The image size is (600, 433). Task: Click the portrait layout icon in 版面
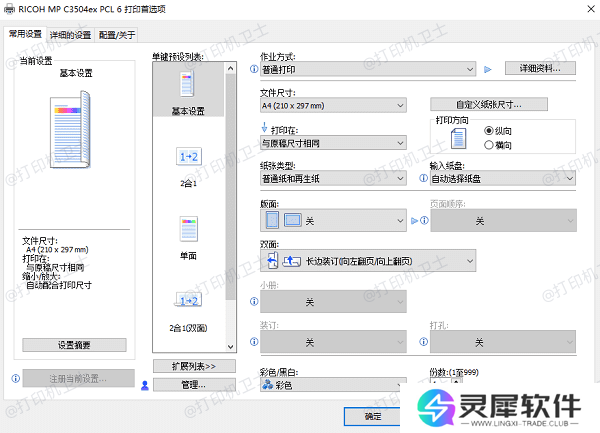(x=272, y=220)
